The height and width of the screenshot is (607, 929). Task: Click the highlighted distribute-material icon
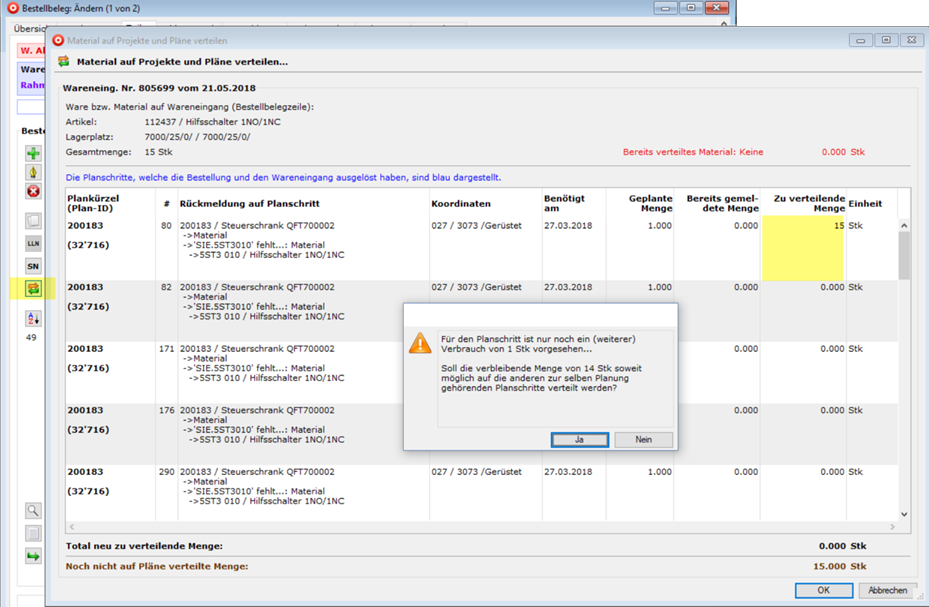[33, 290]
